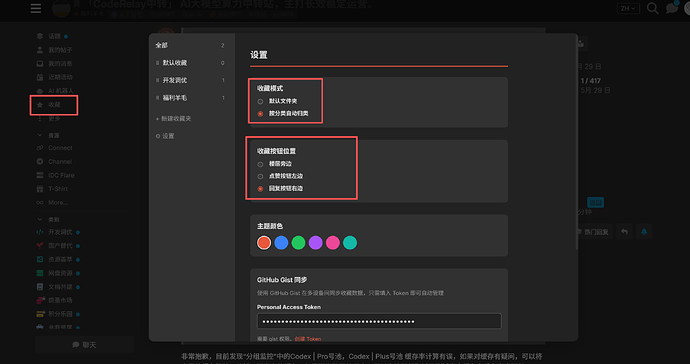Click the 收藏 star icon in sidebar
The image size is (690, 364).
tap(40, 104)
